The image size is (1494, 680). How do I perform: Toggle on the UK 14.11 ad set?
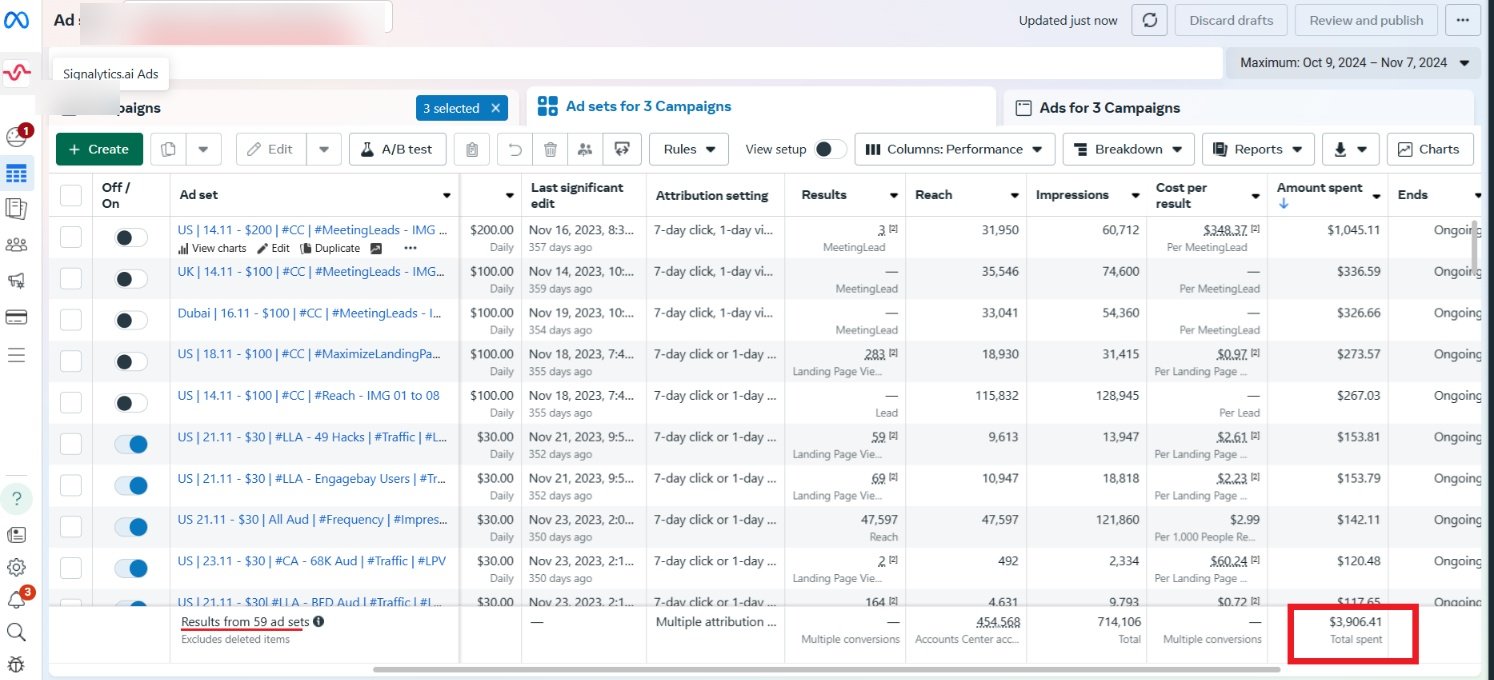pos(131,279)
